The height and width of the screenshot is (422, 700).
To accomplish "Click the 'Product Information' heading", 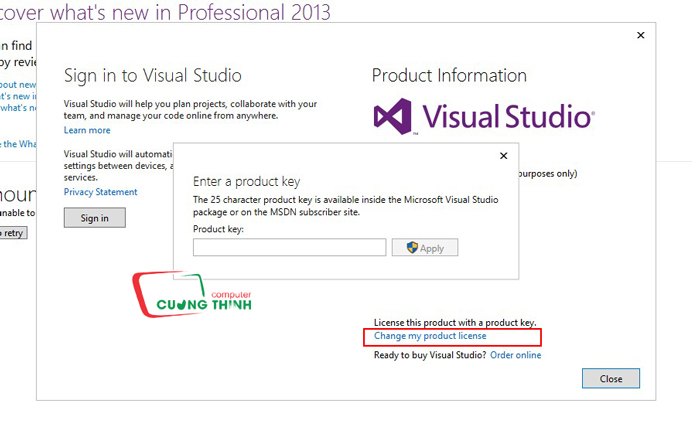I will 449,75.
